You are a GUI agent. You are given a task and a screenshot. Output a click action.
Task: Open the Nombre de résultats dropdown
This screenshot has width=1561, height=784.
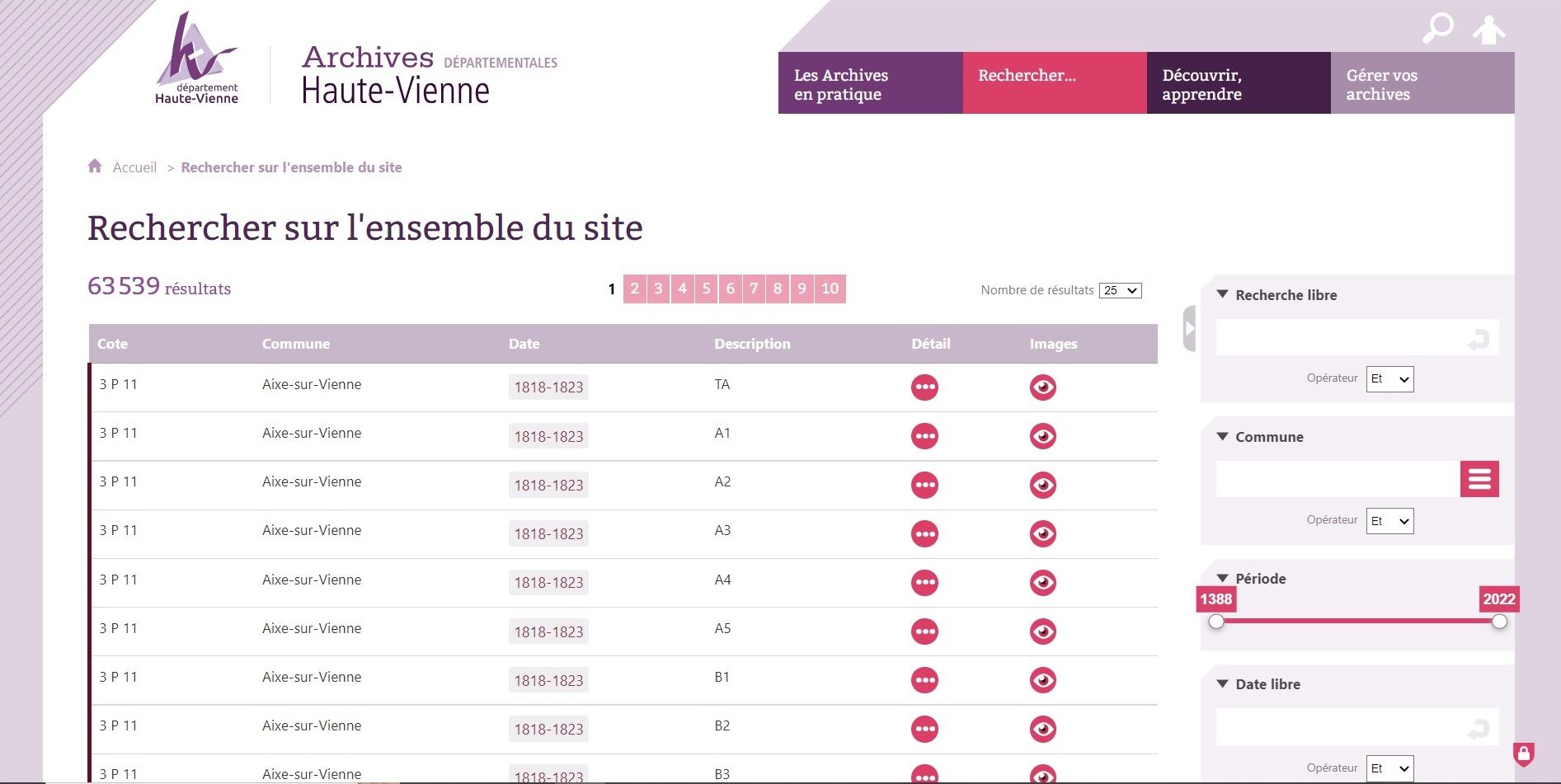(1118, 290)
